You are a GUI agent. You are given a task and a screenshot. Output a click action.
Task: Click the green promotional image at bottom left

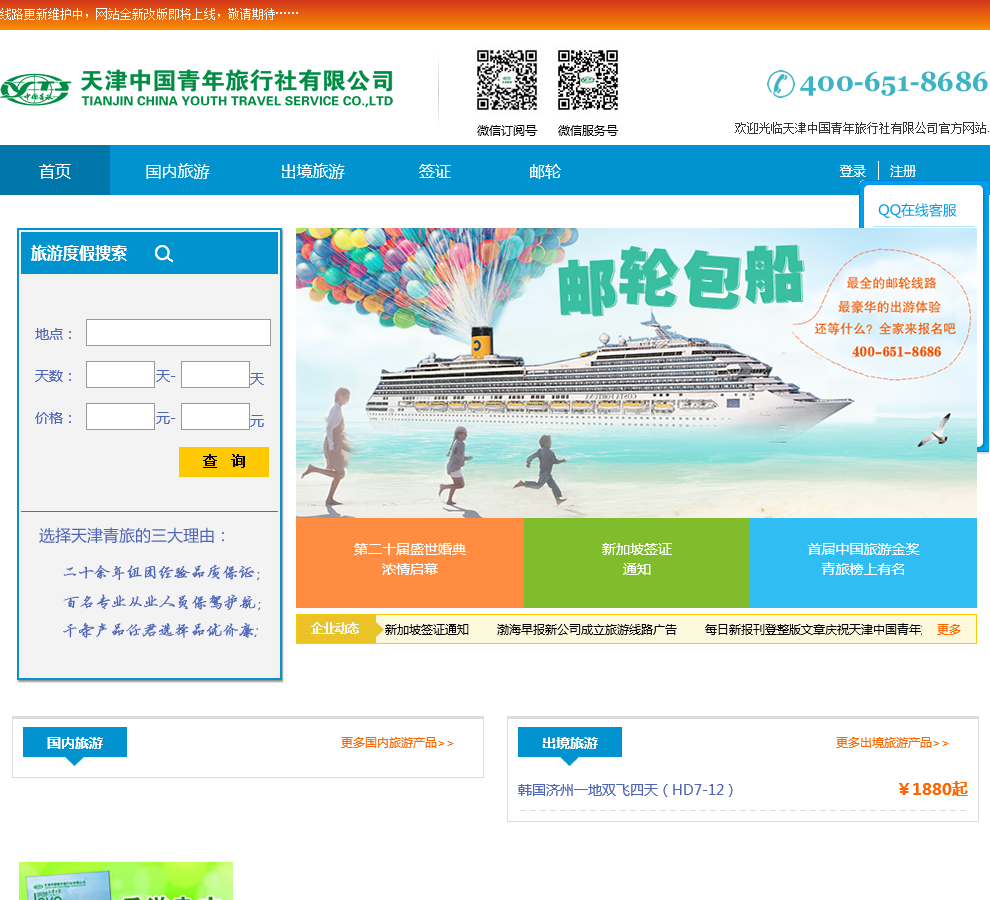(126, 881)
